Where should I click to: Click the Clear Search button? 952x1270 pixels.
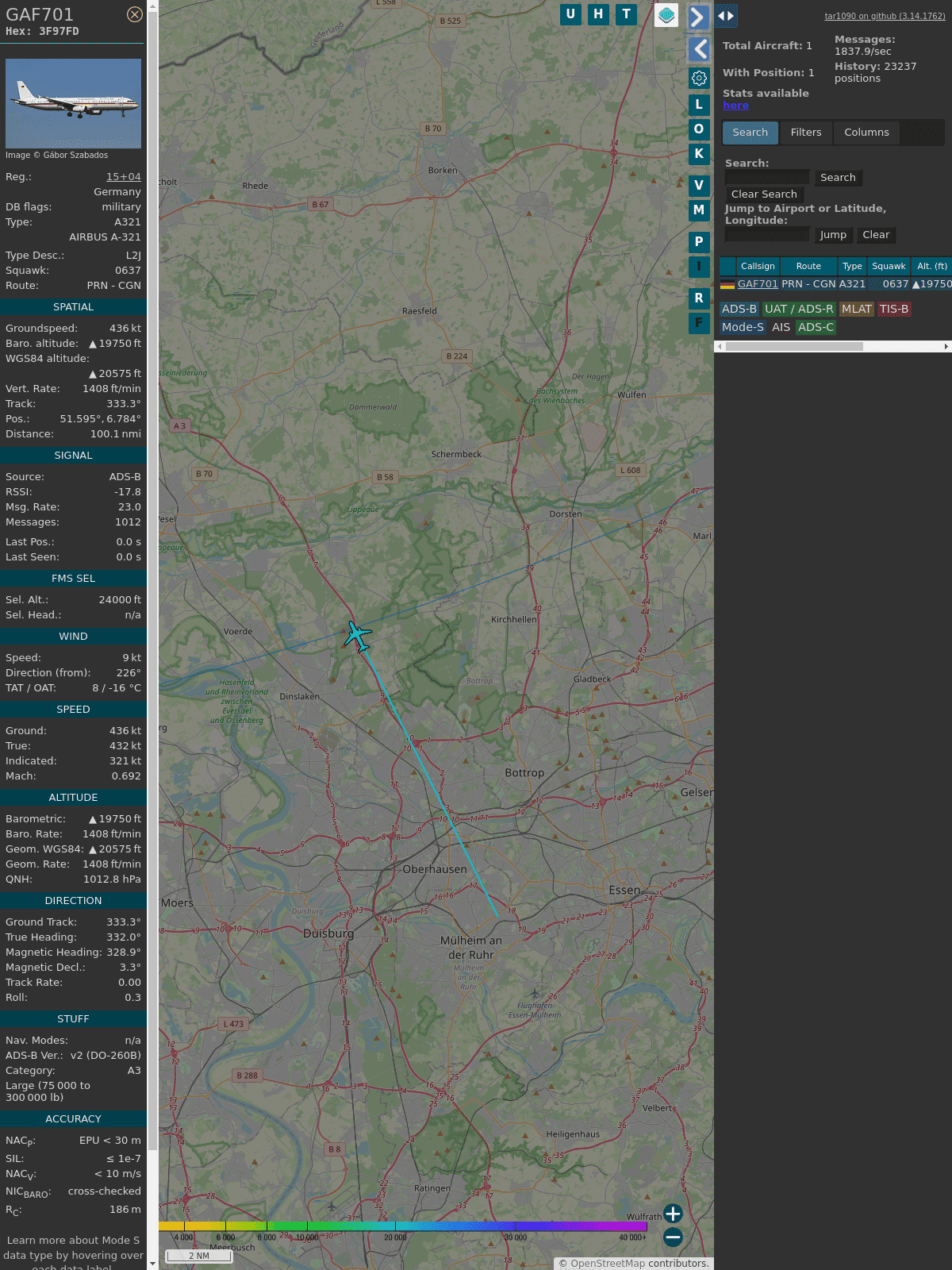pos(764,194)
